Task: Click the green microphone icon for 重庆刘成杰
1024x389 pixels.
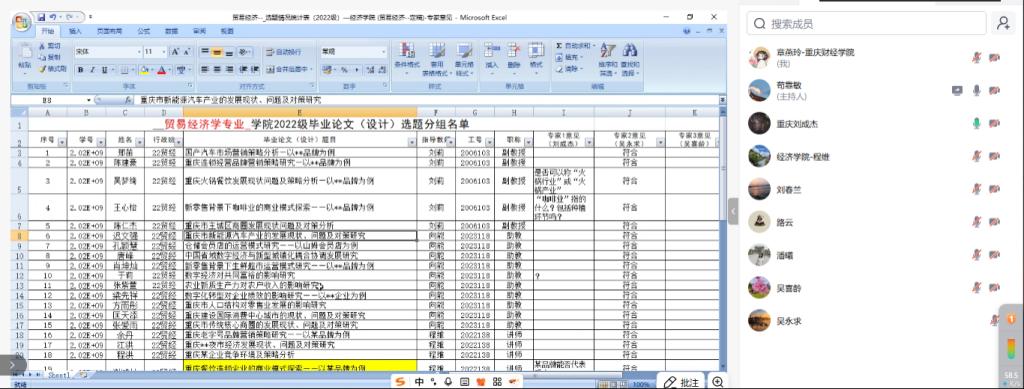Action: [976, 123]
